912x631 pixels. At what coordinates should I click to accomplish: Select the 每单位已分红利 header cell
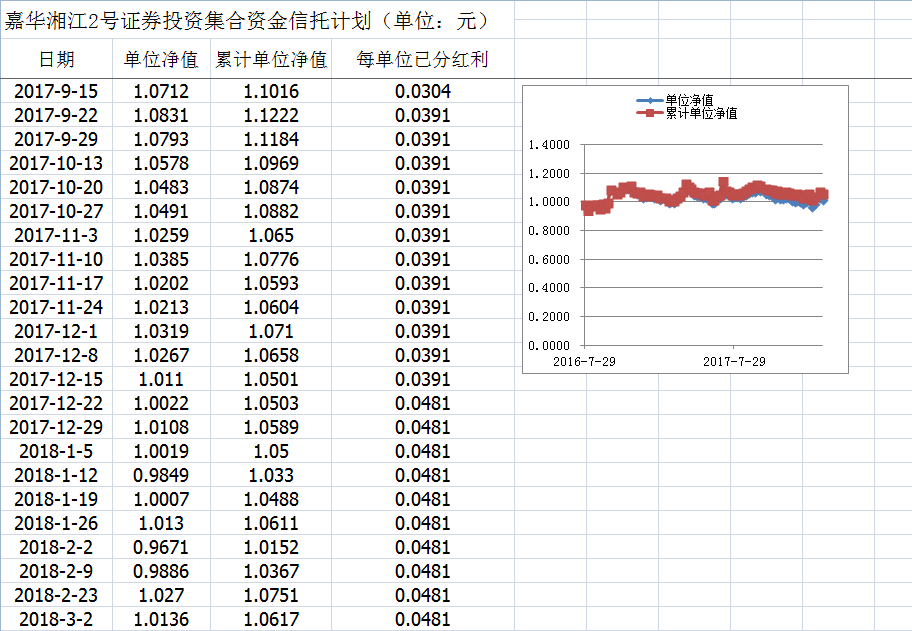(422, 60)
